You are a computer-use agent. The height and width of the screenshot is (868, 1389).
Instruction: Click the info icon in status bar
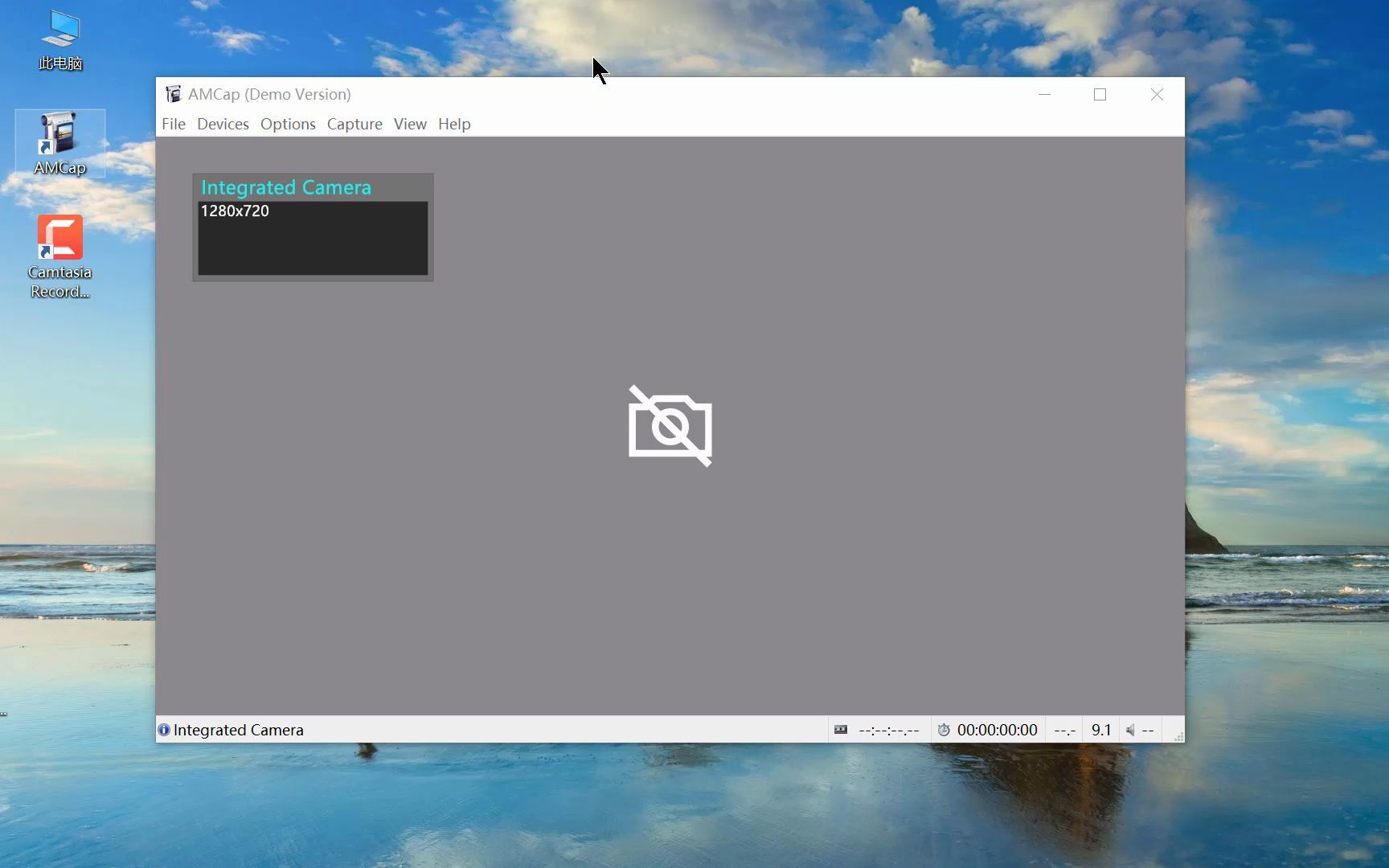pyautogui.click(x=164, y=730)
